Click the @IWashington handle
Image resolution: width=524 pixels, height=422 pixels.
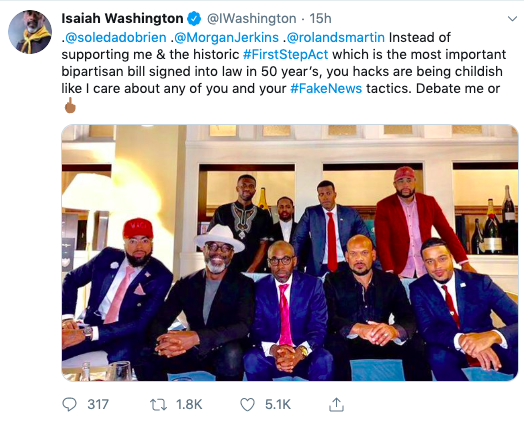(252, 18)
